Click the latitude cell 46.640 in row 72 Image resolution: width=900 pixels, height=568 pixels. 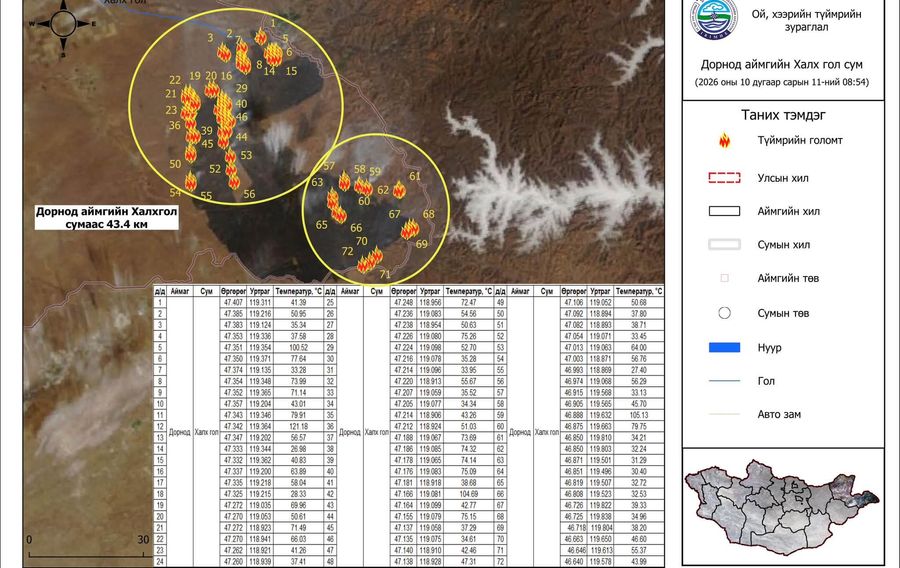point(573,561)
